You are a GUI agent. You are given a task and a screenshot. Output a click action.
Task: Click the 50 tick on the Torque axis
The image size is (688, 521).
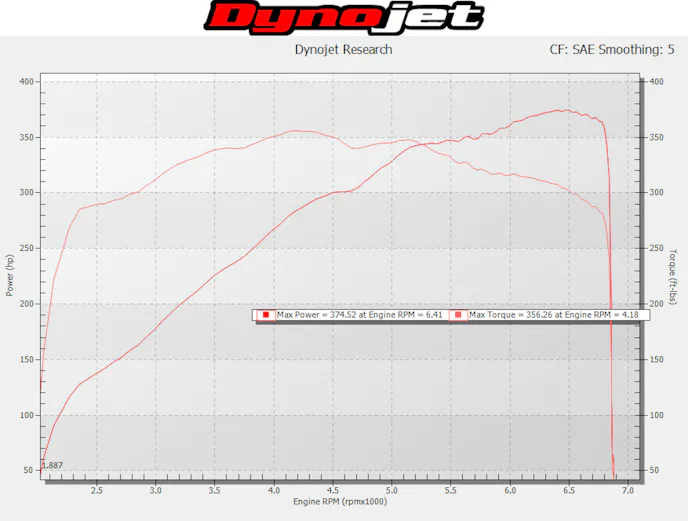pyautogui.click(x=656, y=470)
